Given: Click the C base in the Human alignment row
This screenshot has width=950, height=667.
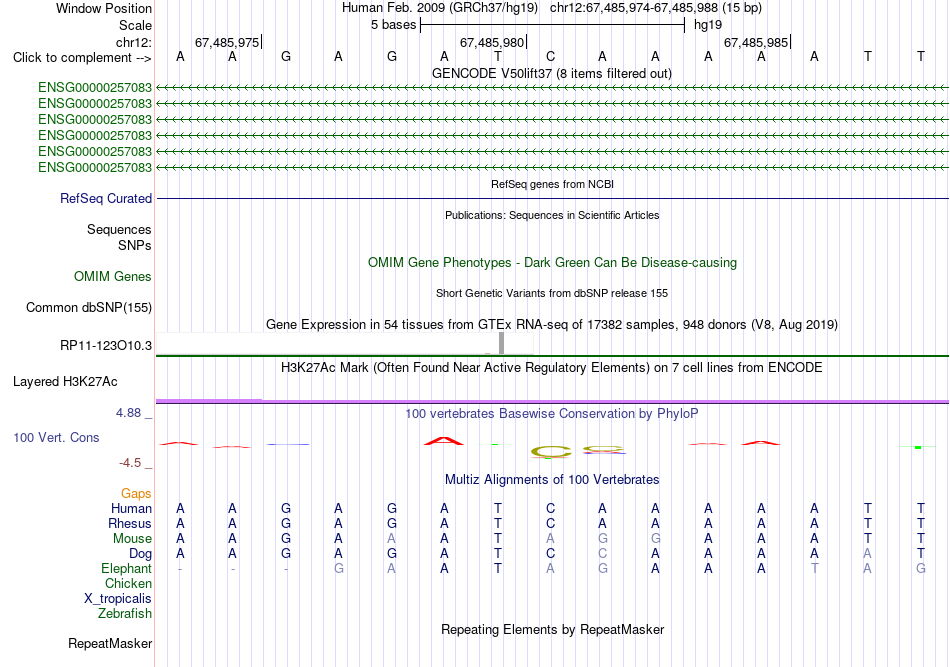Looking at the screenshot, I should pos(550,508).
